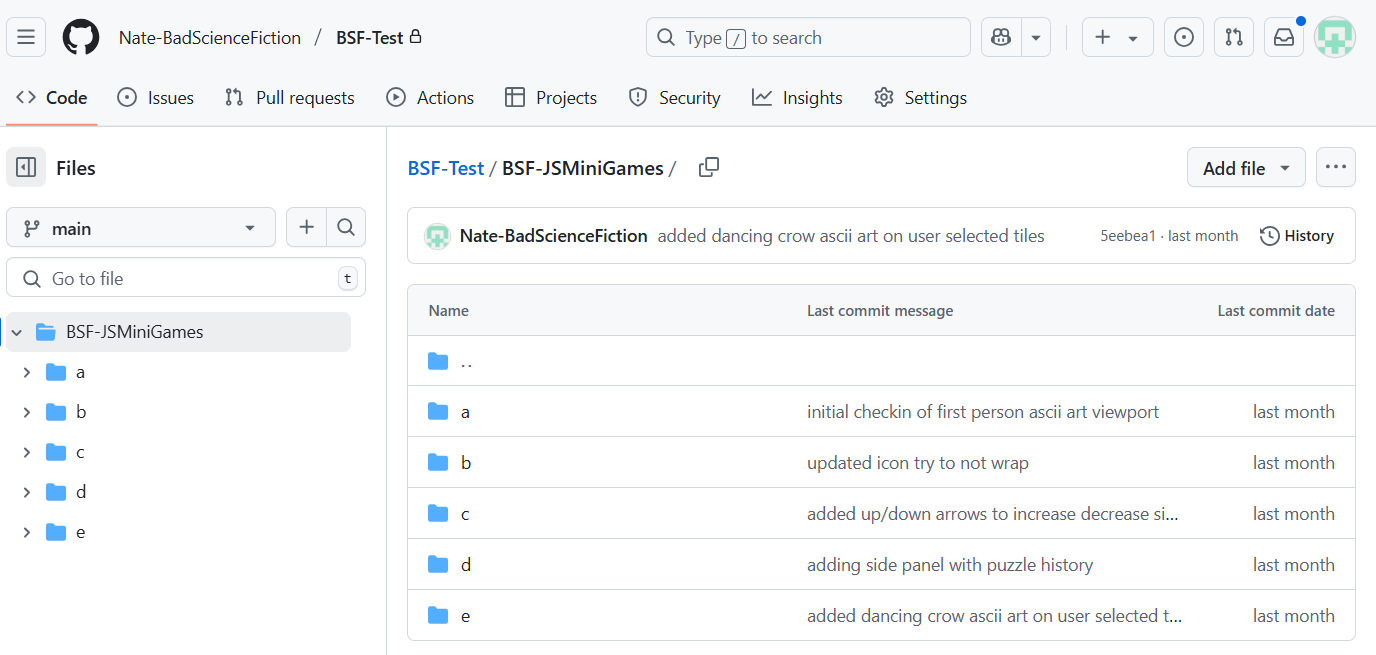This screenshot has height=655, width=1376.
Task: Click the sidebar search magnifier icon
Action: pos(346,228)
